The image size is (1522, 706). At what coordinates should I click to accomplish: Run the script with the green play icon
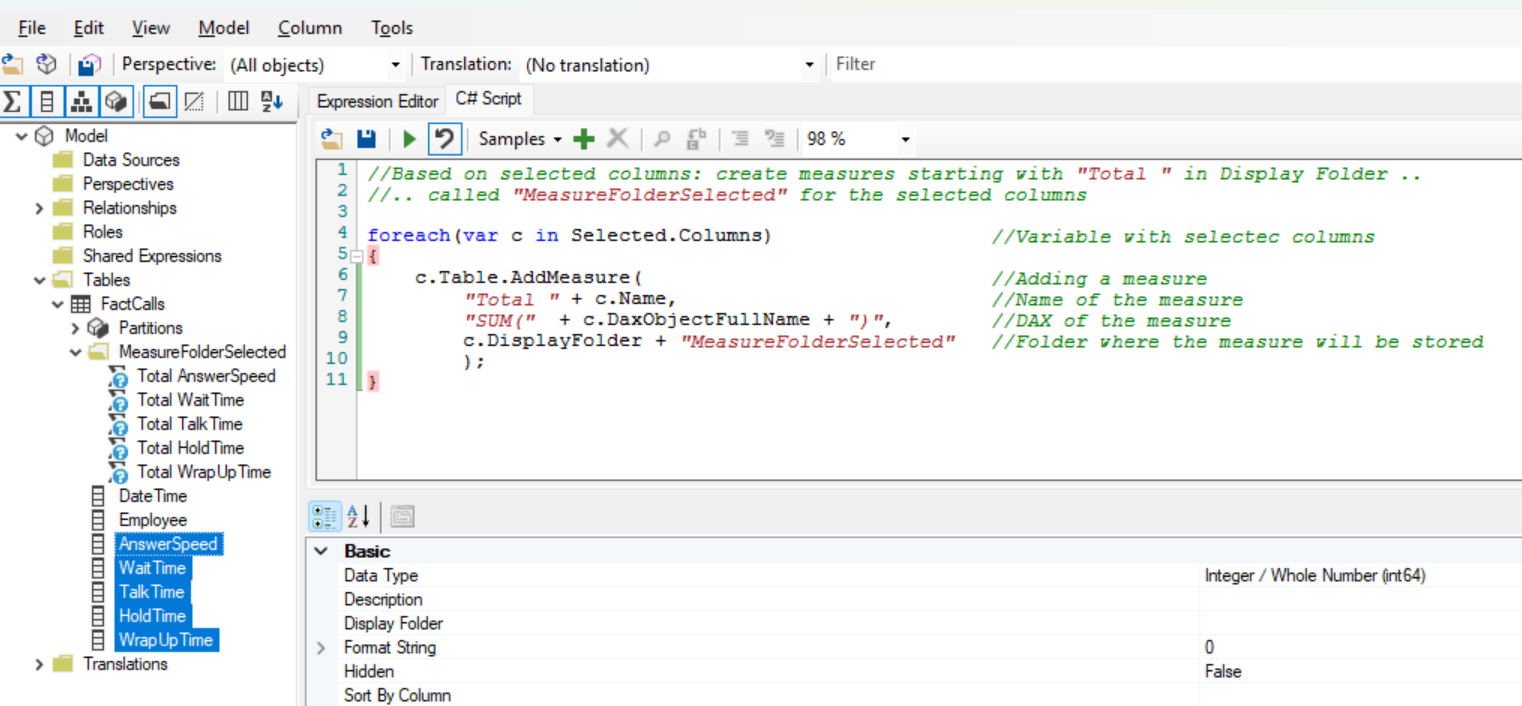click(x=409, y=139)
